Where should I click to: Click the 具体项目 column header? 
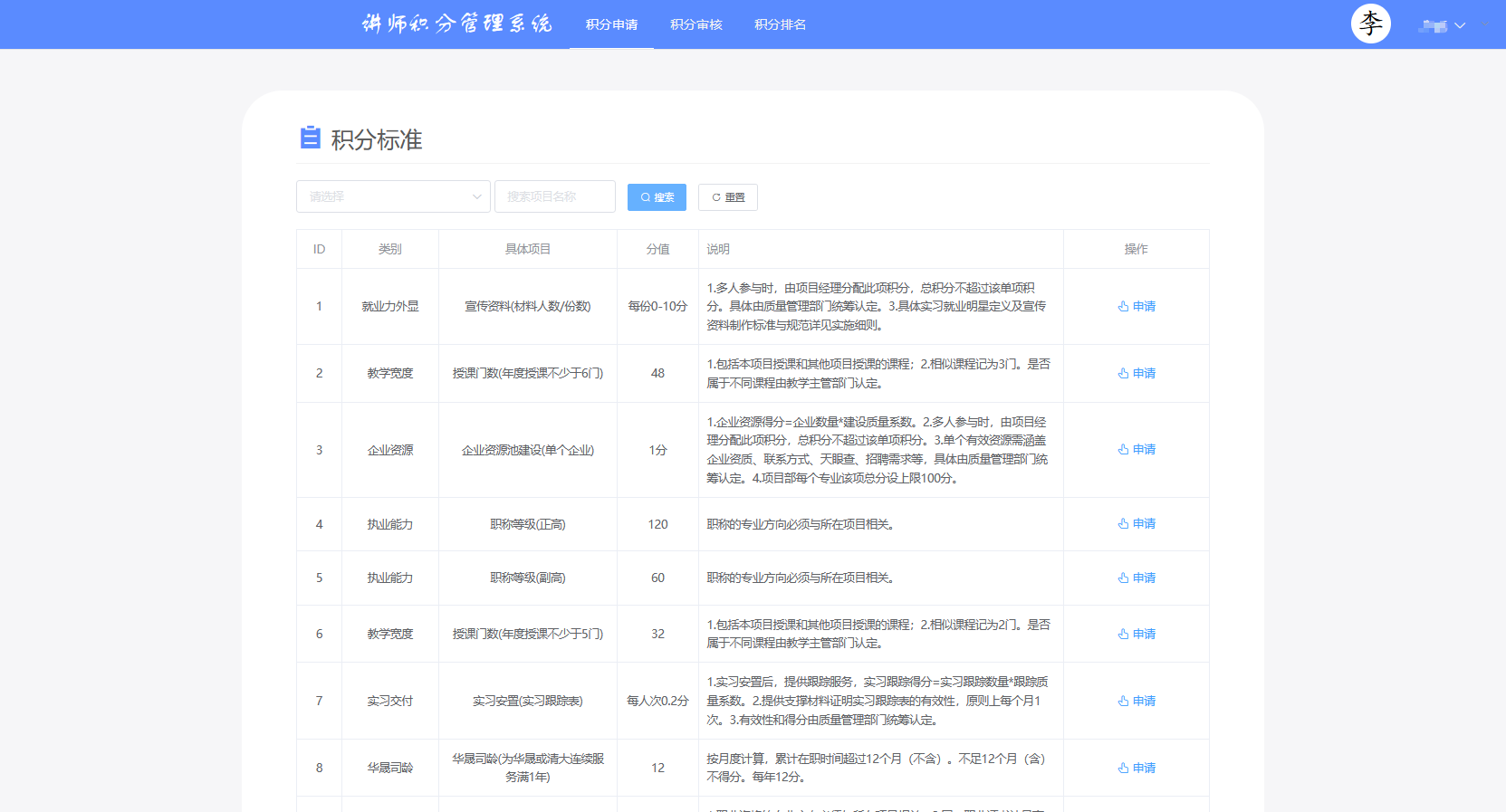tap(528, 249)
